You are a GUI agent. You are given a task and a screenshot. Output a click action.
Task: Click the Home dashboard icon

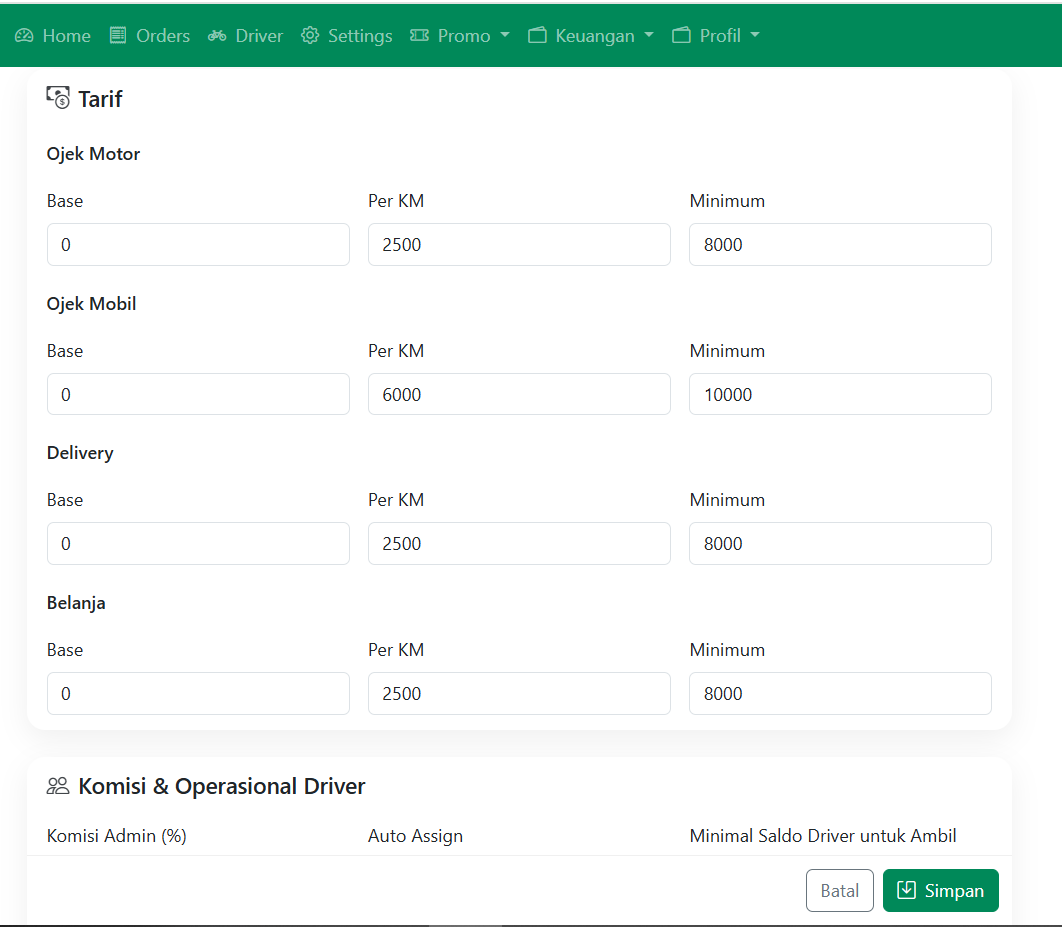(24, 36)
